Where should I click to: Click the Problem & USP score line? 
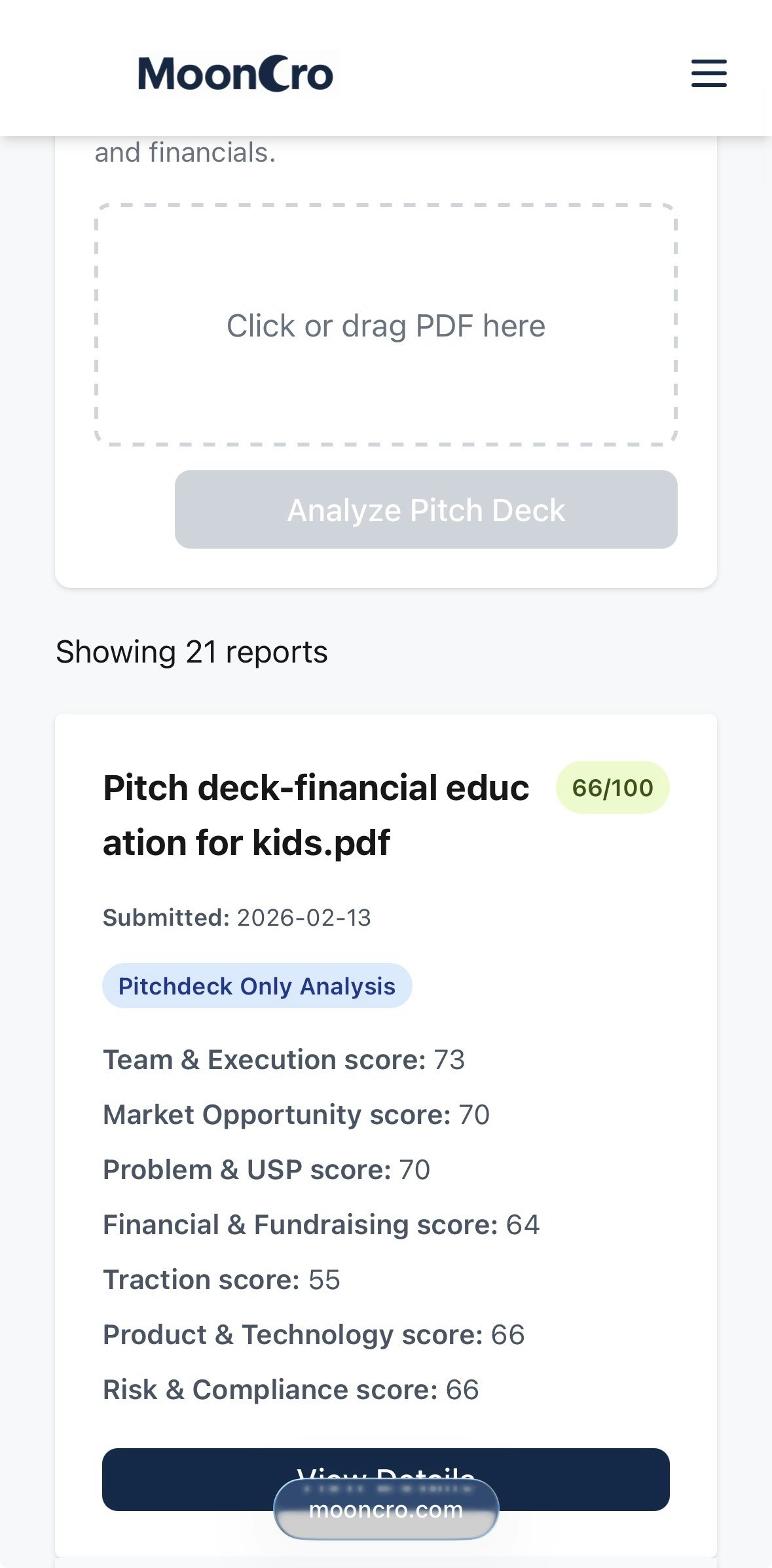[267, 1169]
